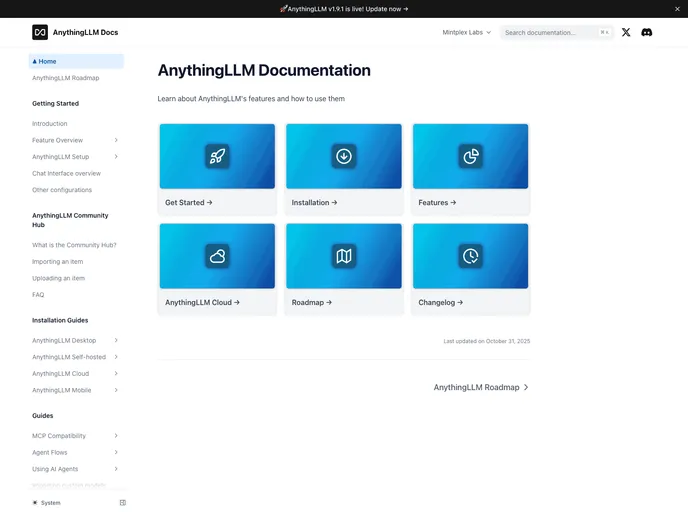
Task: Dismiss the announcement banner with X
Action: point(677,9)
